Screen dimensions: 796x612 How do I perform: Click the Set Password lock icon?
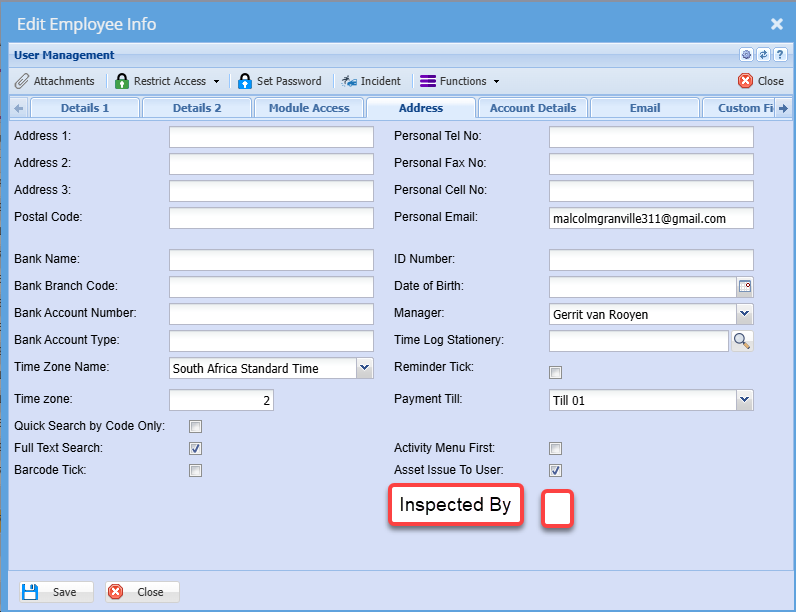[x=245, y=81]
